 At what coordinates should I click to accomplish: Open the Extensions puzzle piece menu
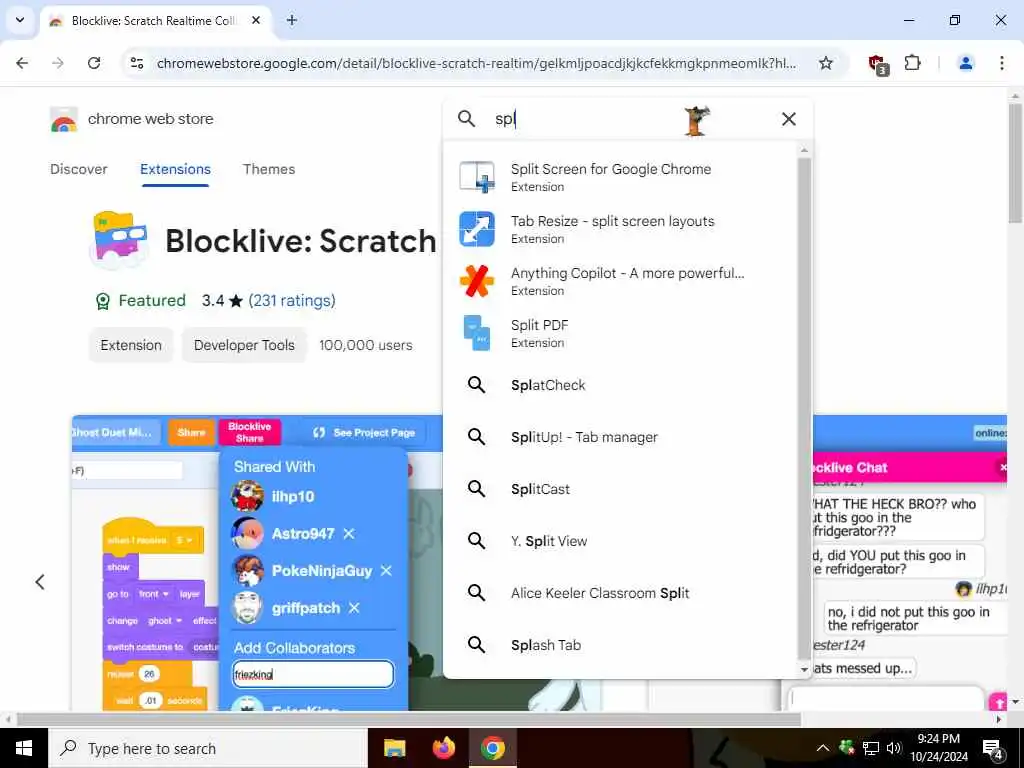click(x=912, y=63)
